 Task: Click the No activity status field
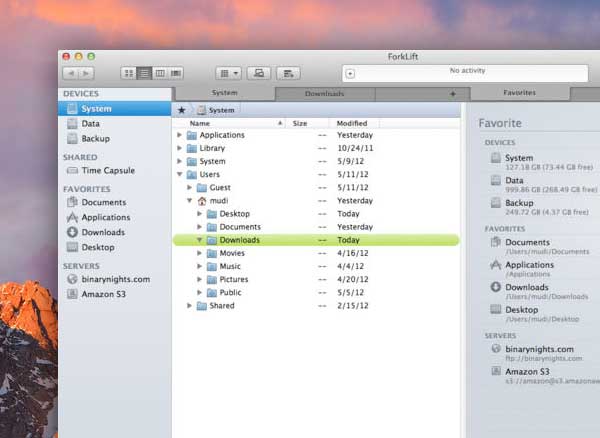[x=465, y=73]
